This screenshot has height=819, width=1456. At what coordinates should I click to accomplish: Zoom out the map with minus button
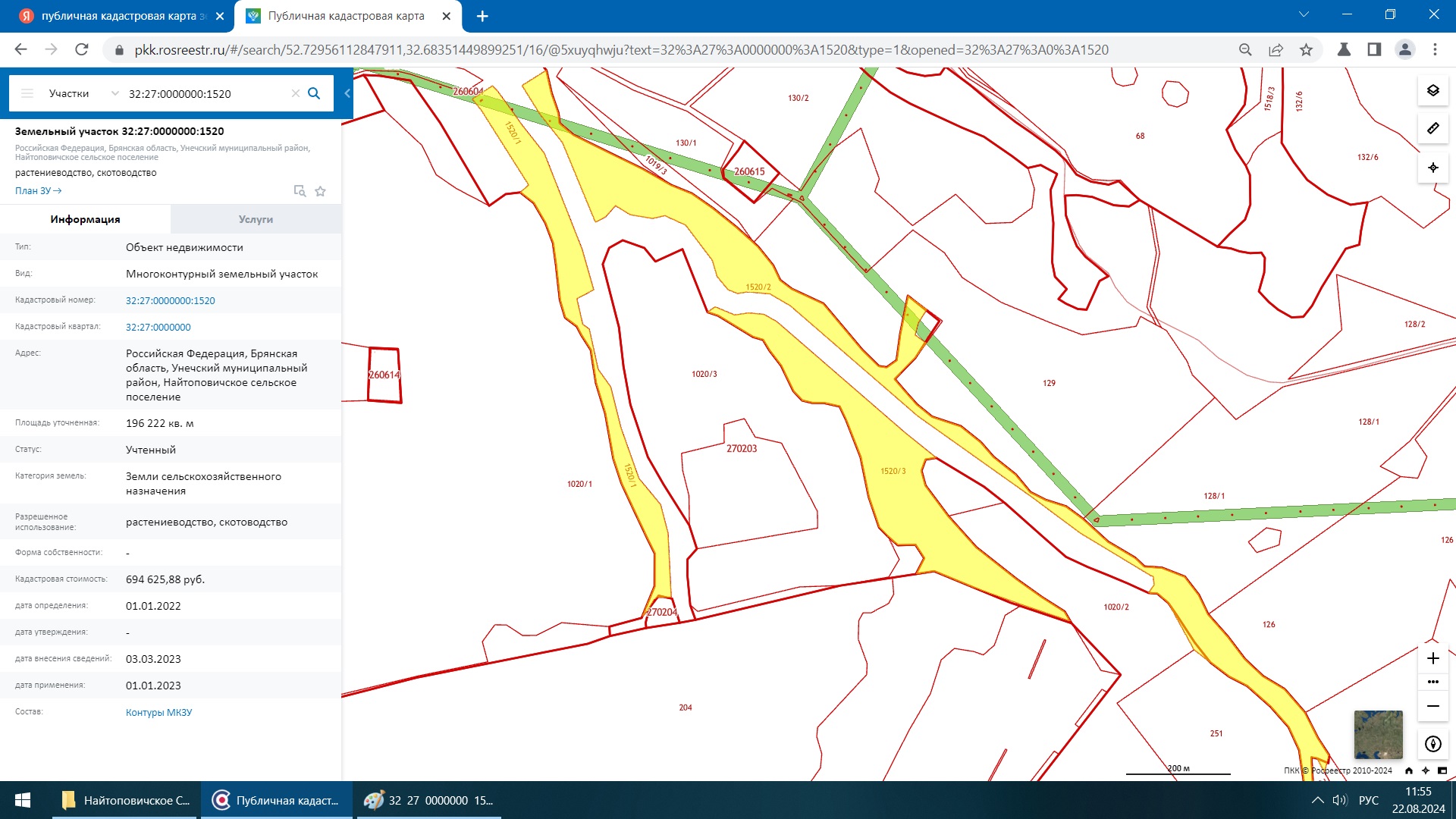click(1432, 706)
